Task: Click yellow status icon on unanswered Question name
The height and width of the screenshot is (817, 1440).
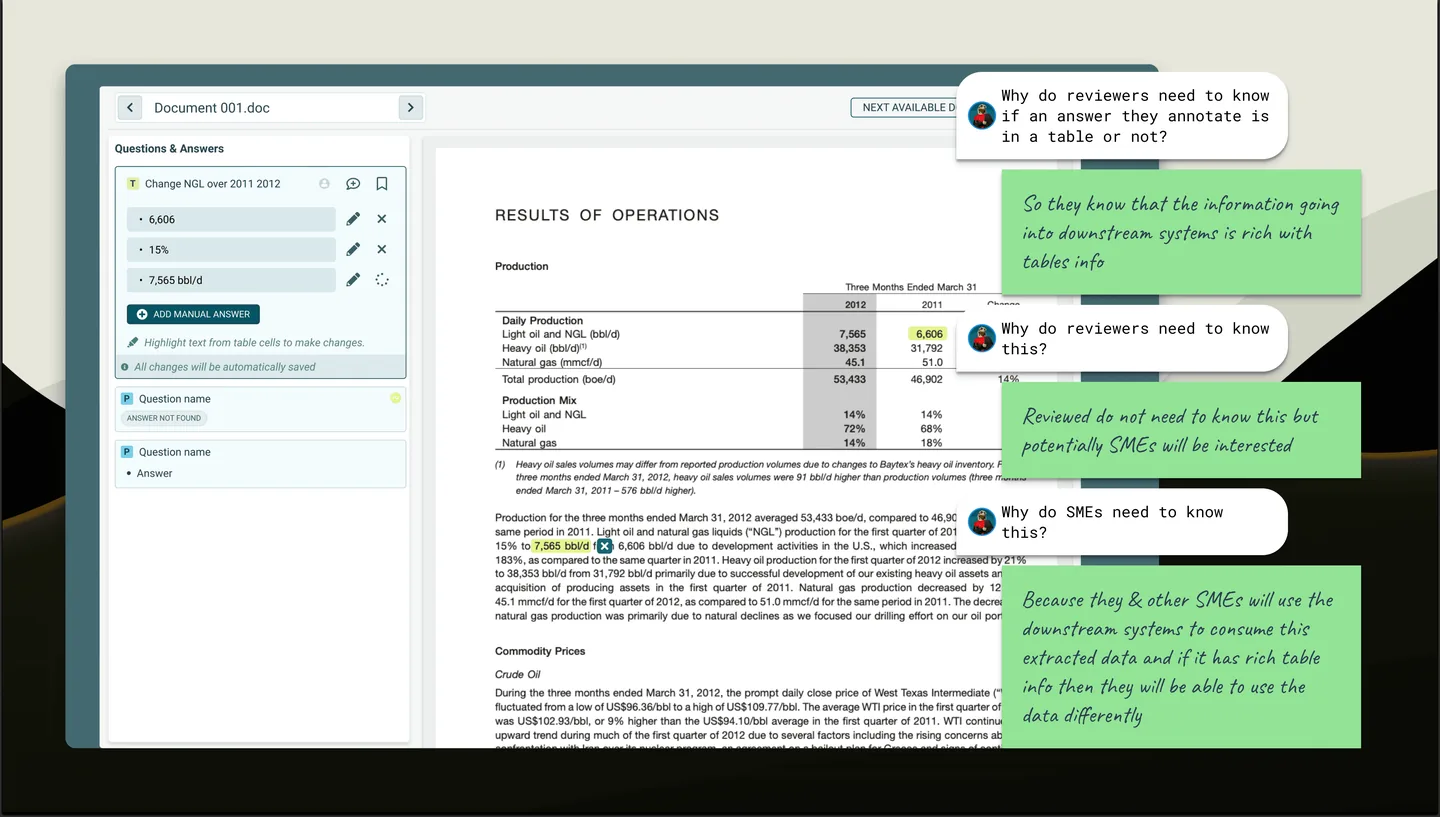Action: pyautogui.click(x=395, y=398)
